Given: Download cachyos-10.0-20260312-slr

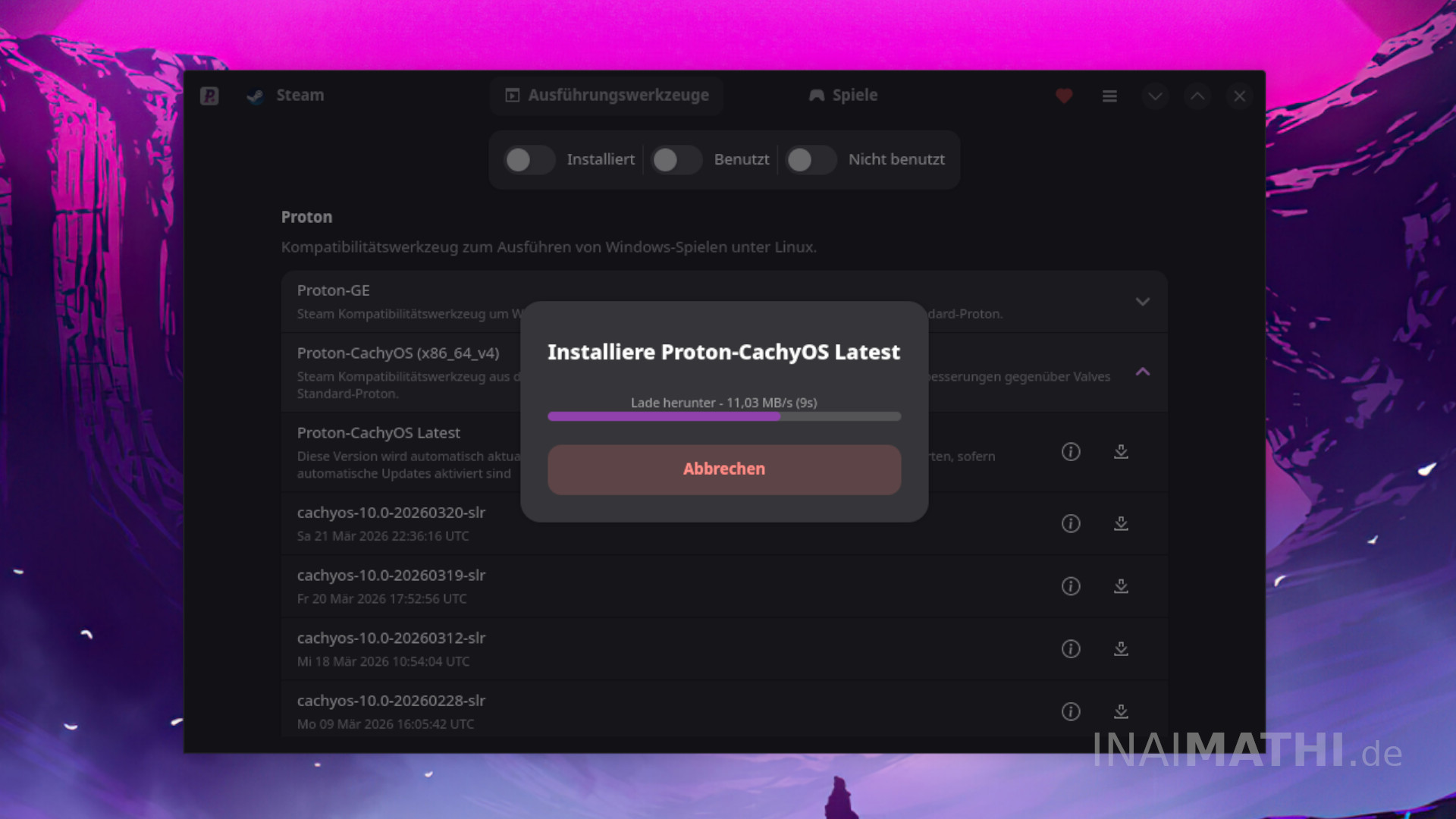Looking at the screenshot, I should [x=1121, y=649].
